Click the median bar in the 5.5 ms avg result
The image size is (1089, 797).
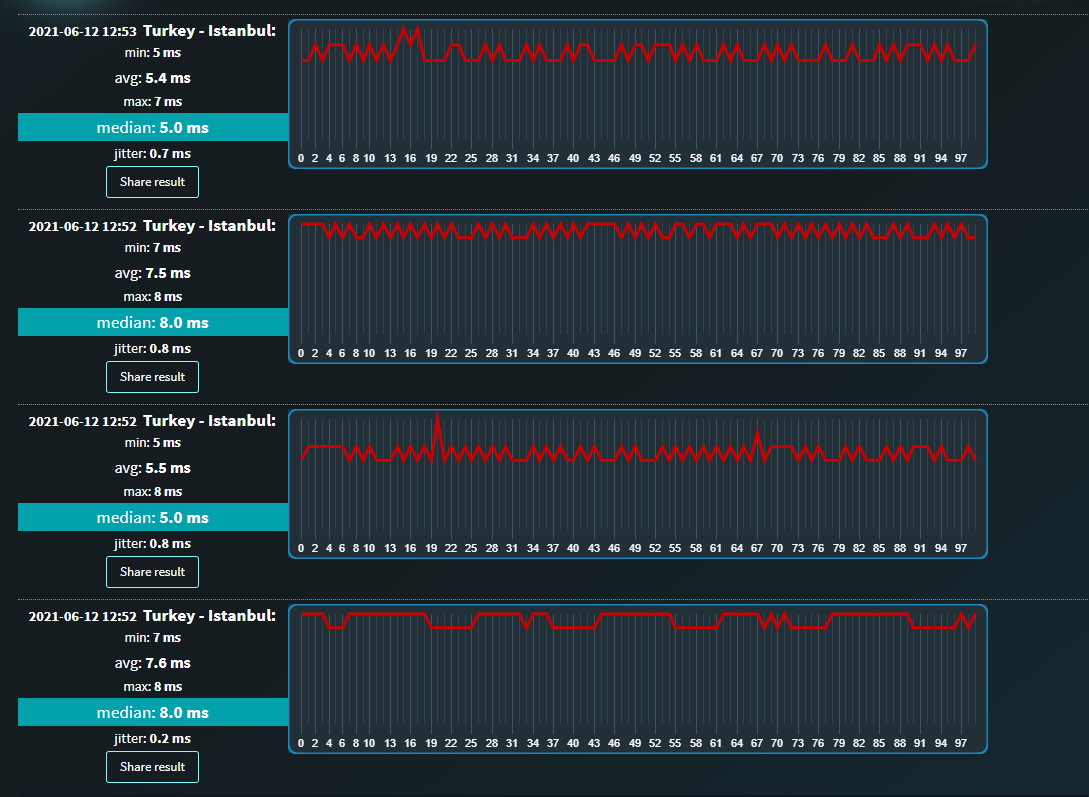click(x=153, y=518)
